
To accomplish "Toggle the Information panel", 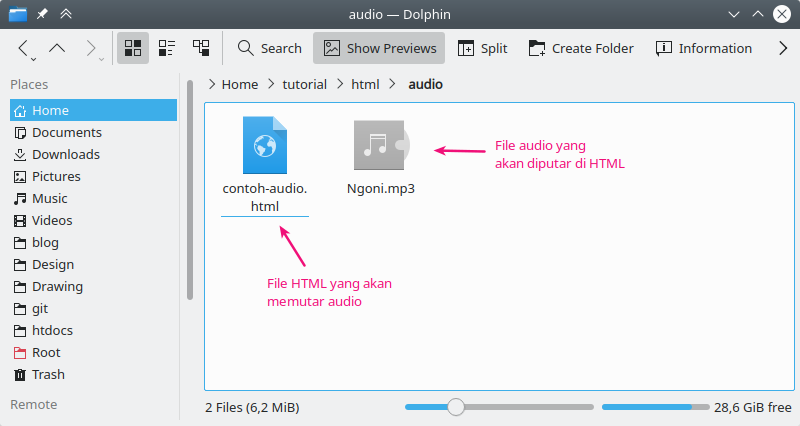I will (x=704, y=48).
